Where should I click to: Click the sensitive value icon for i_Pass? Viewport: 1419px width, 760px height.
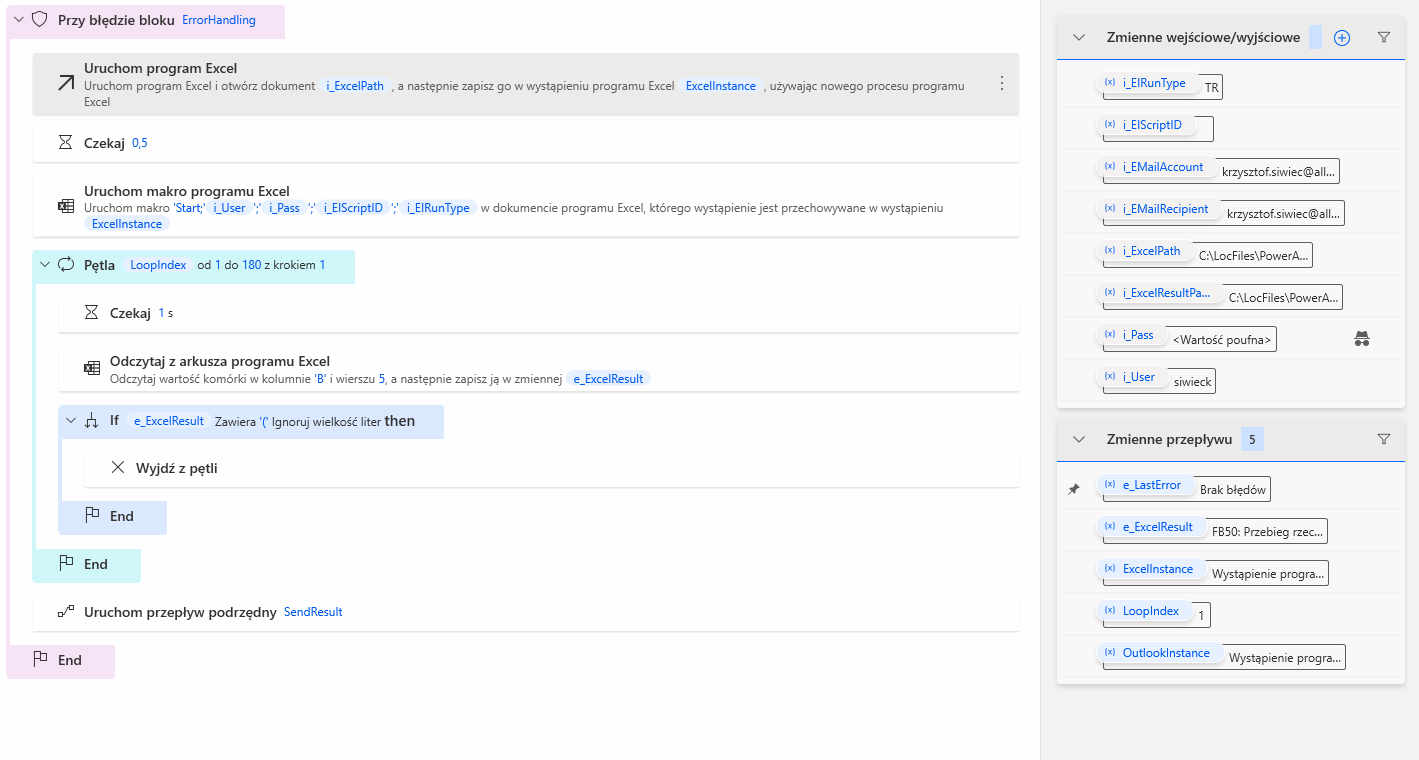tap(1361, 340)
